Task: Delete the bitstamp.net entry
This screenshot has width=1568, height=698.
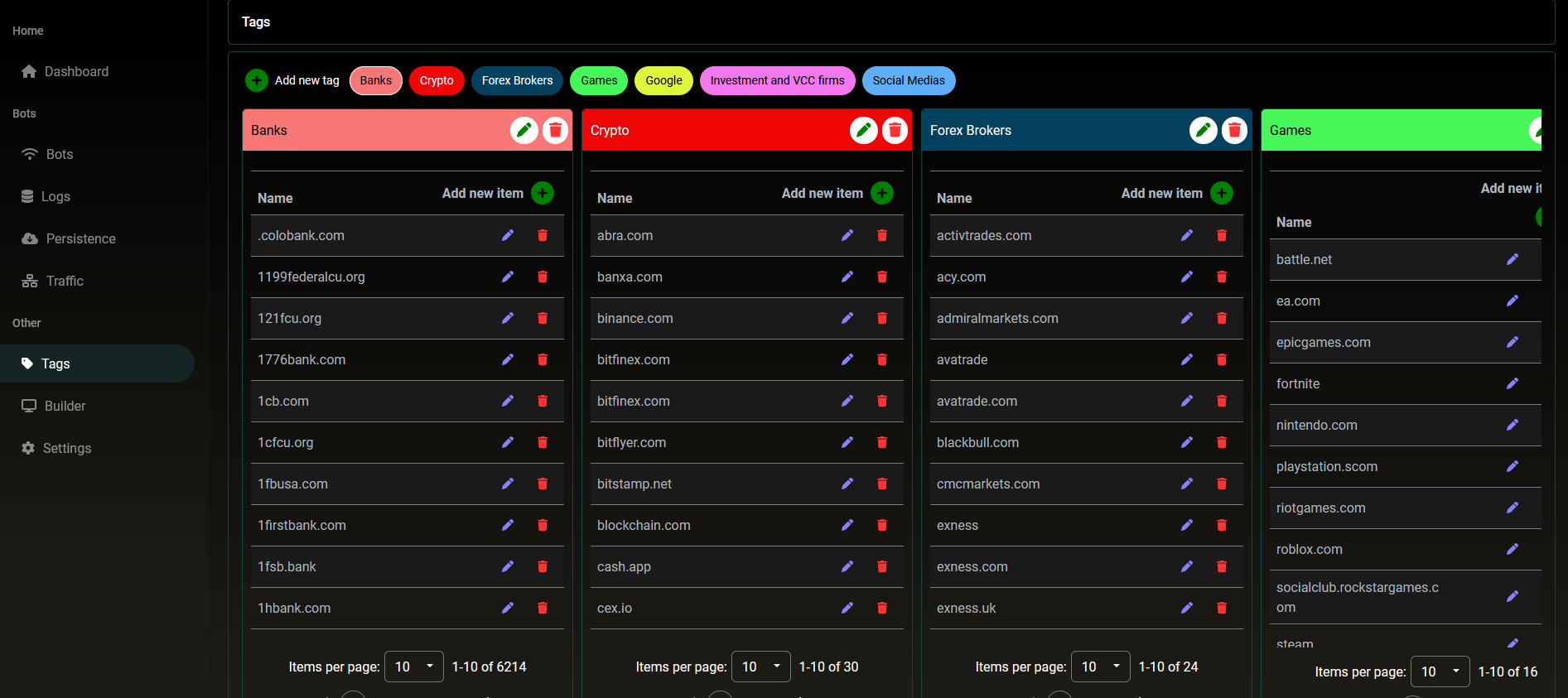Action: [882, 484]
